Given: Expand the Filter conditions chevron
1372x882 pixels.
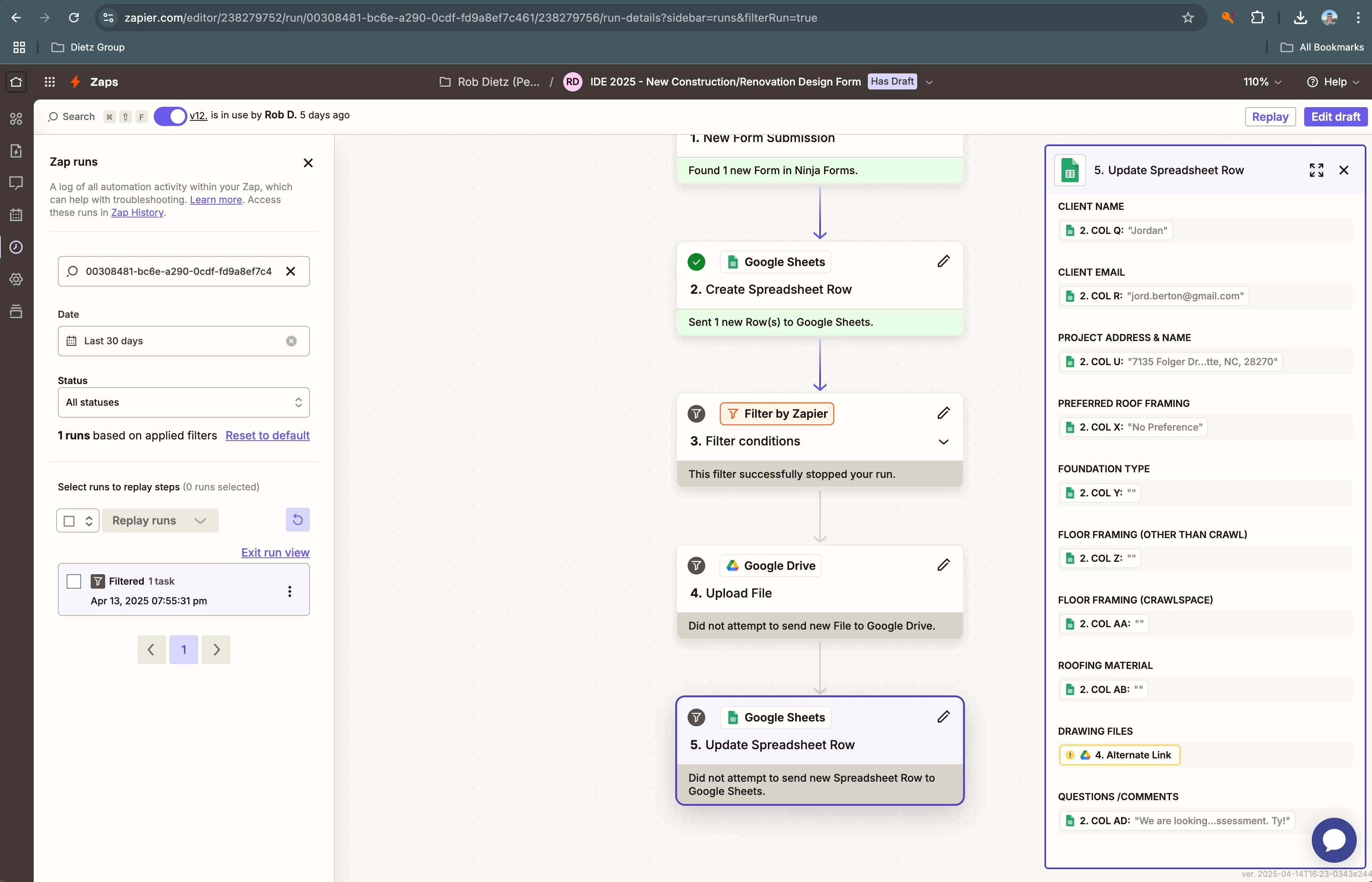Looking at the screenshot, I should pos(943,441).
